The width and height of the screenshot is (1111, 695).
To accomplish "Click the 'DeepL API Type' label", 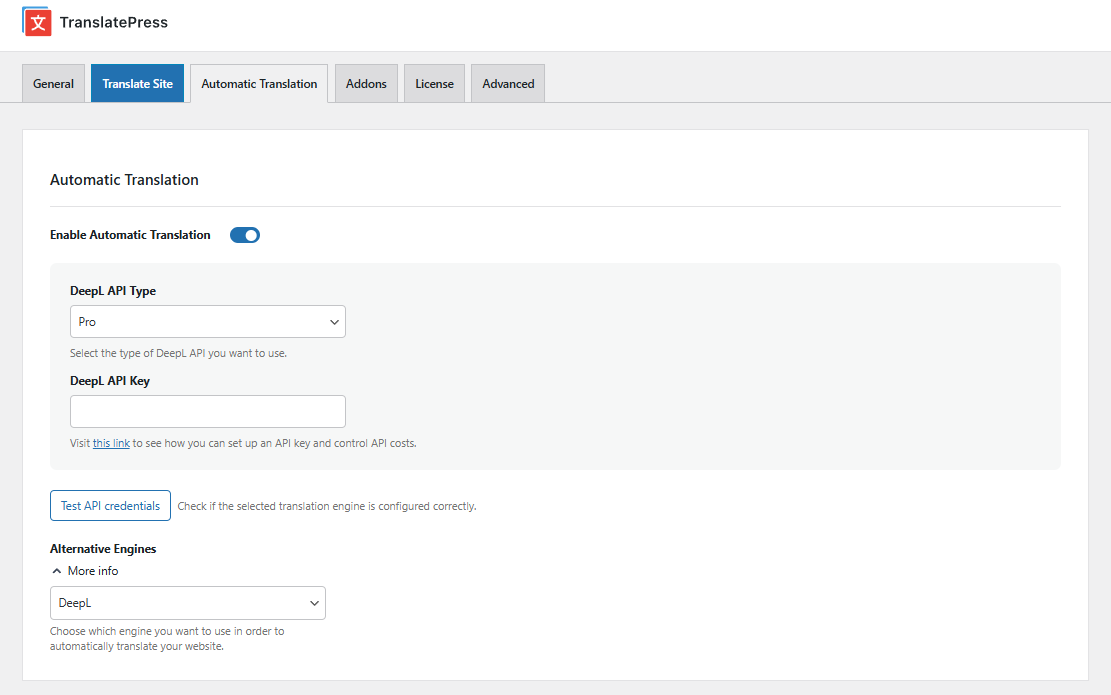I will [113, 291].
